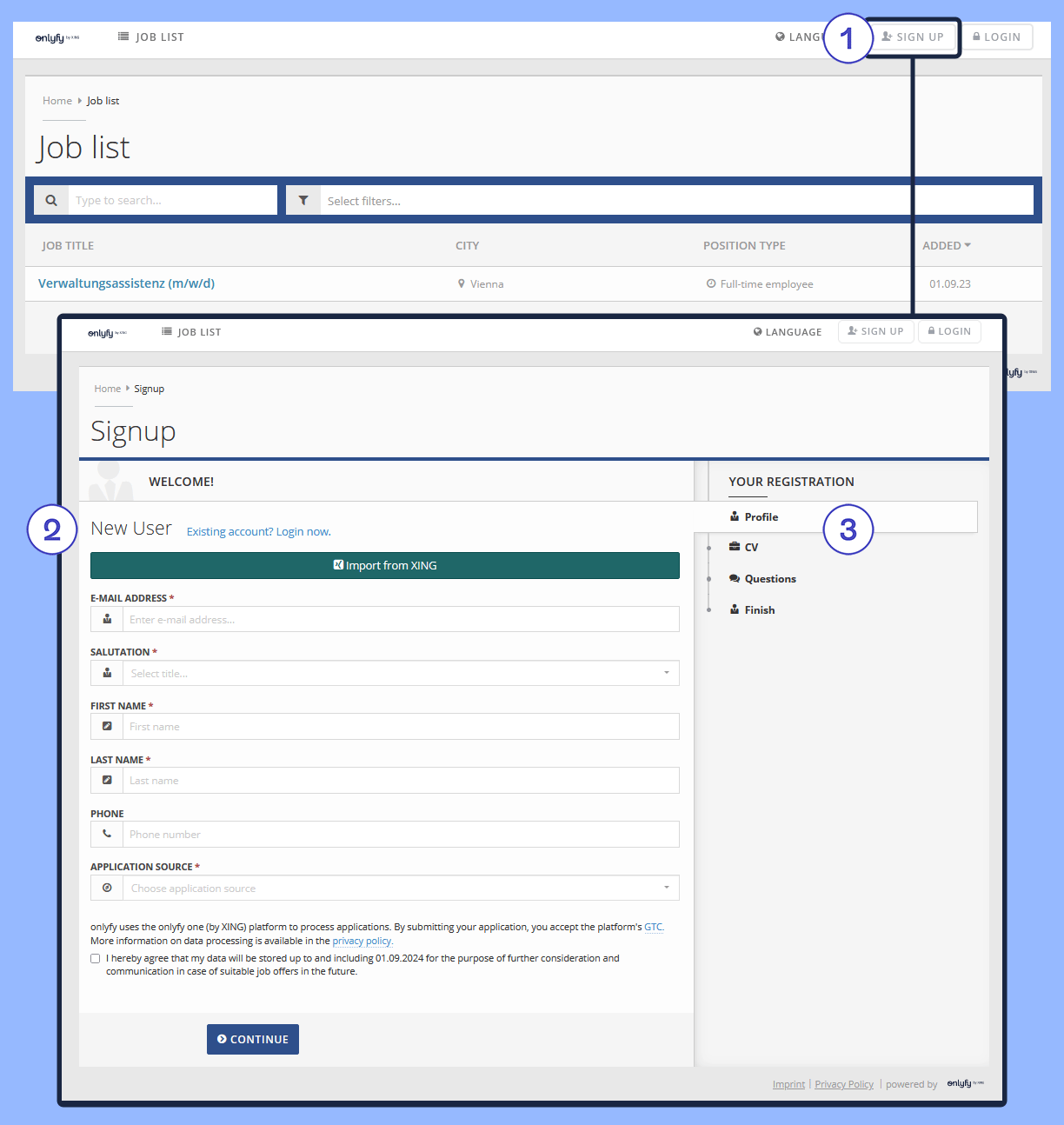Select the search magnifier icon
This screenshot has width=1064, height=1125.
50,200
